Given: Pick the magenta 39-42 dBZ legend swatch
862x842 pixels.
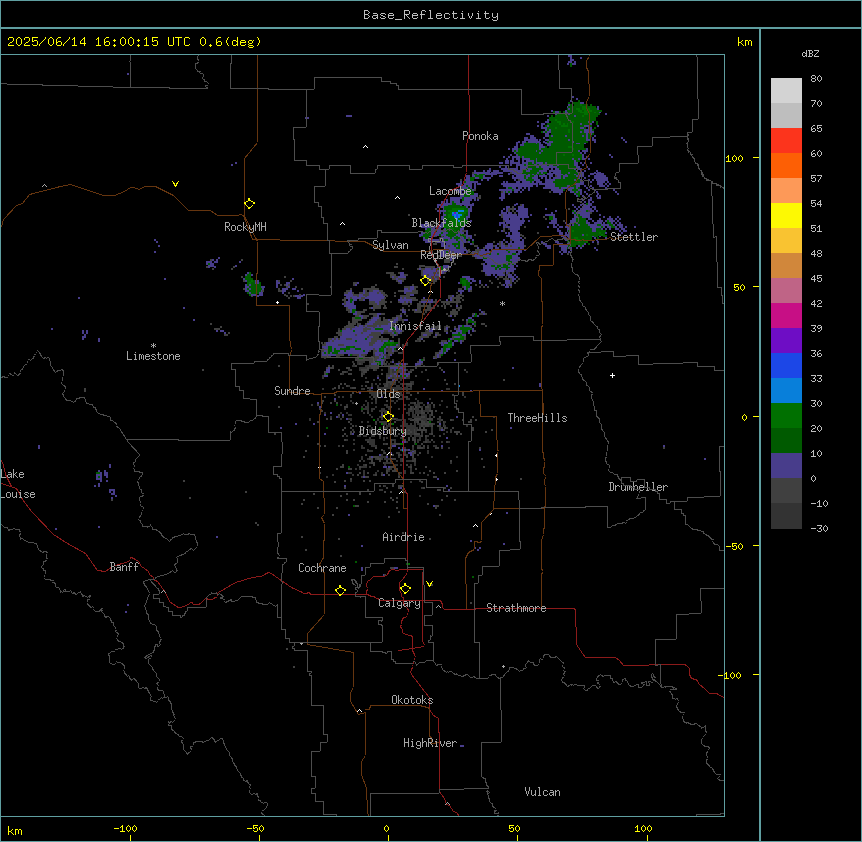Looking at the screenshot, I should tap(786, 315).
